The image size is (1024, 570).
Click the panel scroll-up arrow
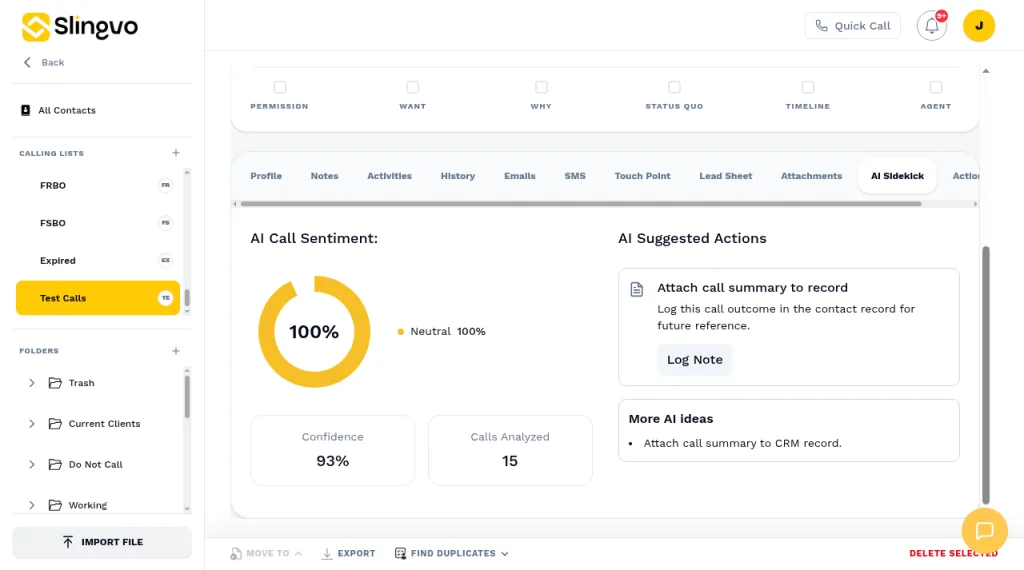coord(986,71)
